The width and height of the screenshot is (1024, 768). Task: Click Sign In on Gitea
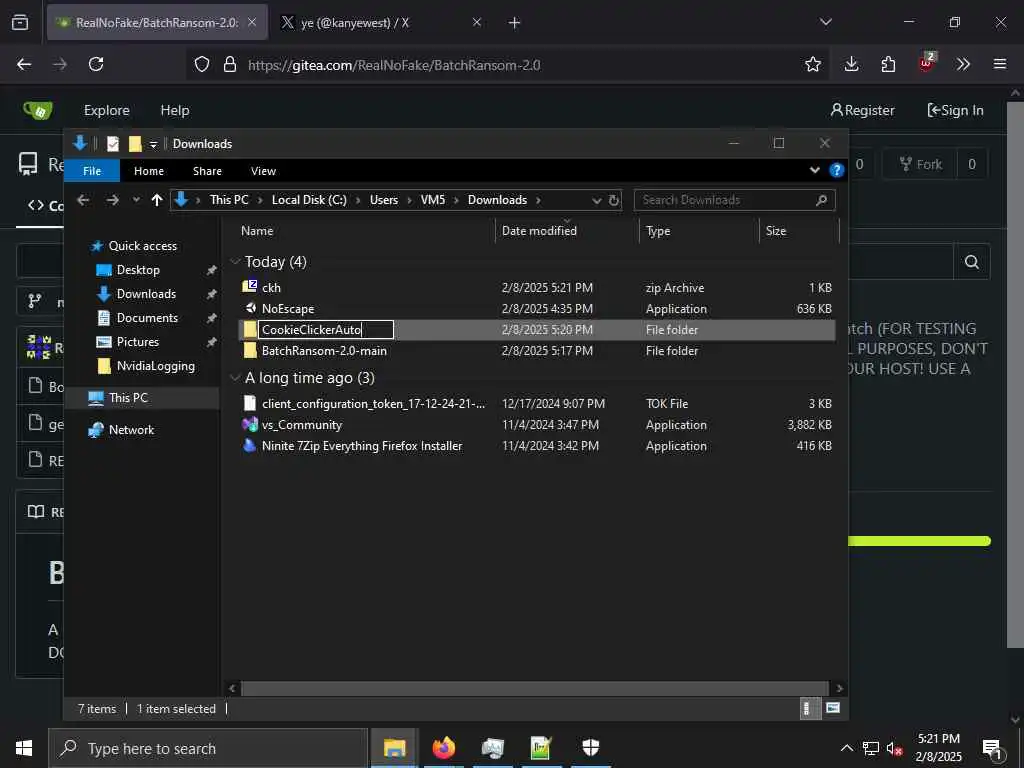tap(955, 110)
